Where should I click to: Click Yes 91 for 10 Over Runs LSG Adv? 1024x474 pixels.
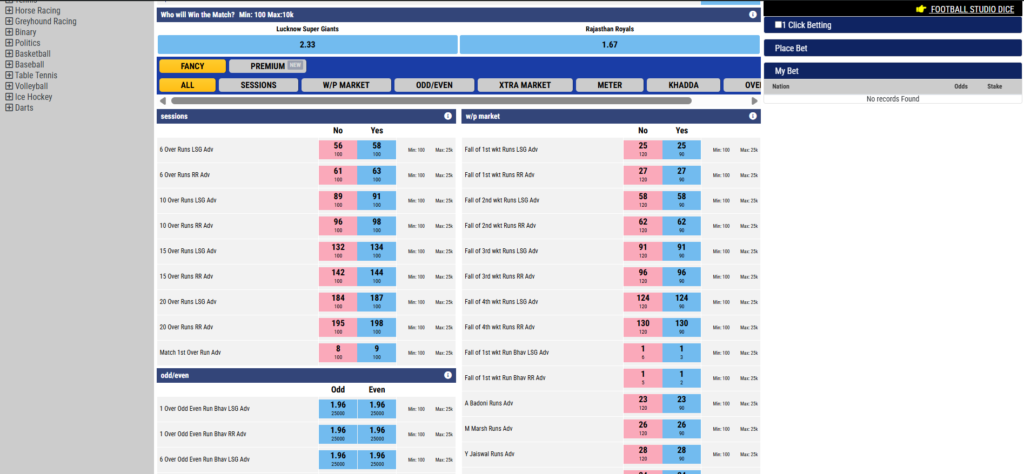[x=377, y=200]
